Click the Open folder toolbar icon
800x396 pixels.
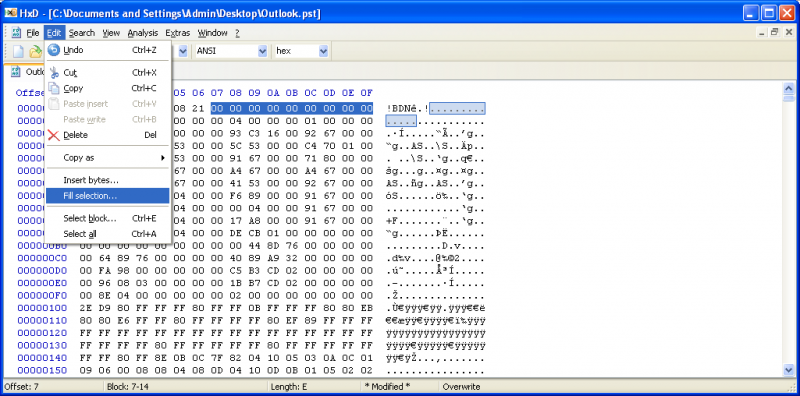[35, 51]
